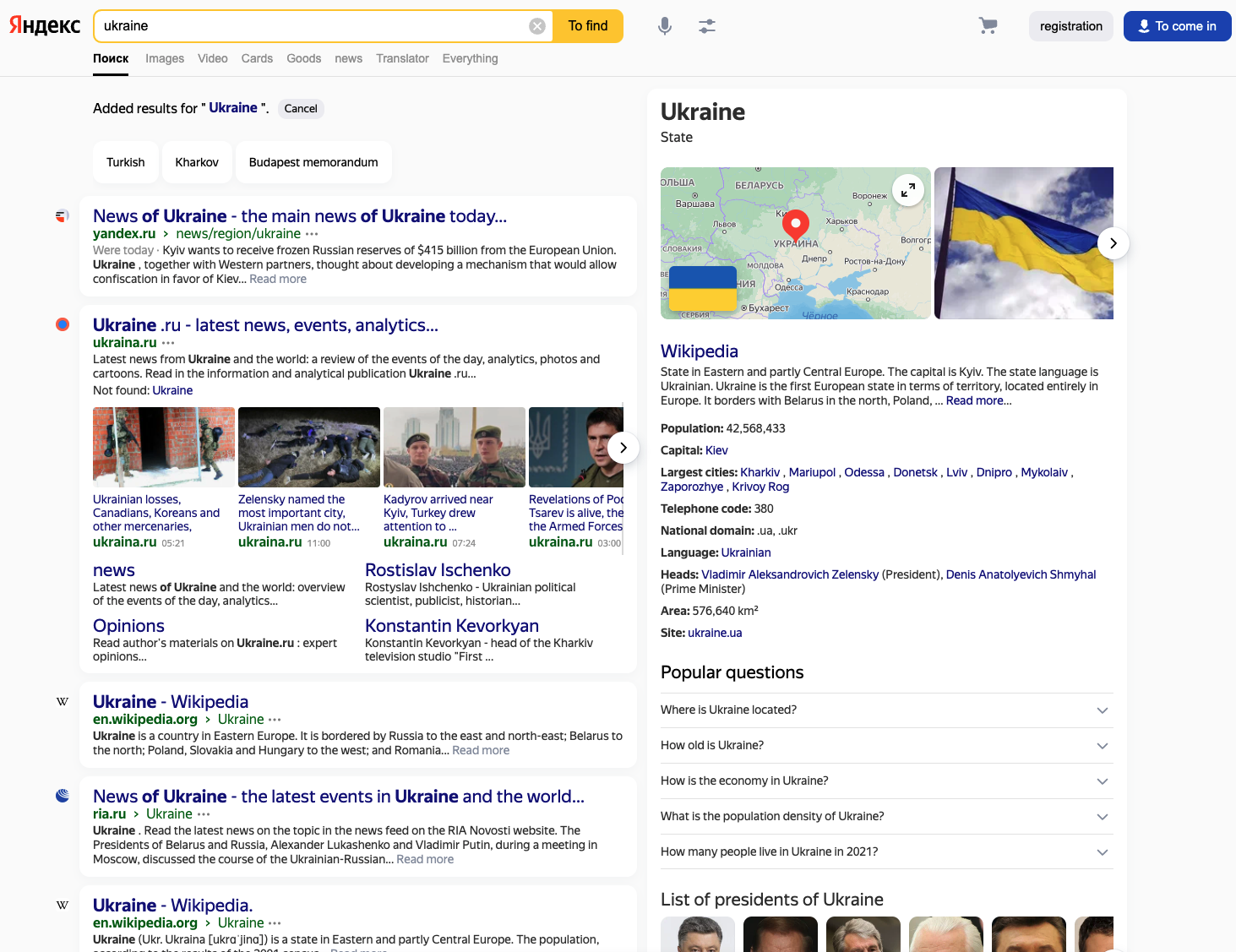Open 'Ukraine - Wikipedia' en.wikipedia.org result
The height and width of the screenshot is (952, 1236).
171,702
